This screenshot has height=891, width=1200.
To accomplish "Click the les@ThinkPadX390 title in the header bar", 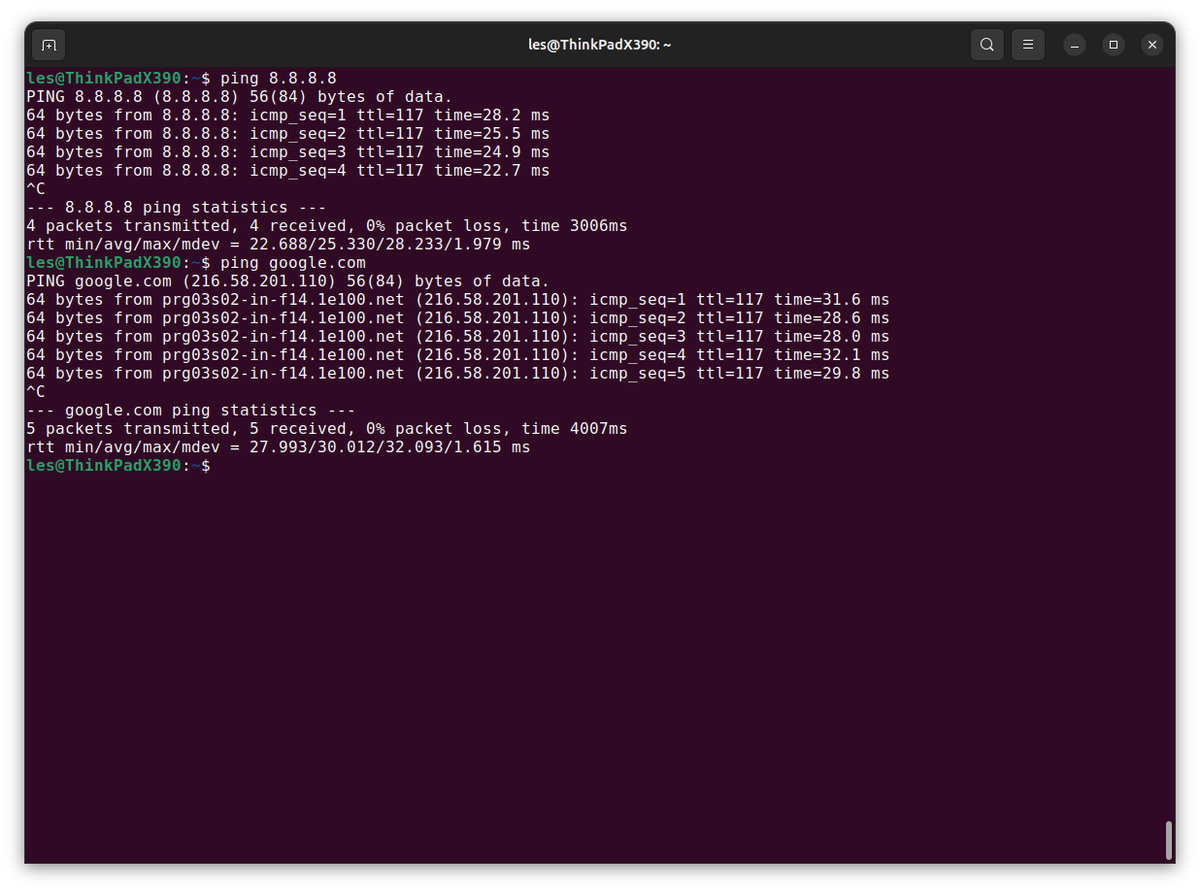I will click(599, 44).
